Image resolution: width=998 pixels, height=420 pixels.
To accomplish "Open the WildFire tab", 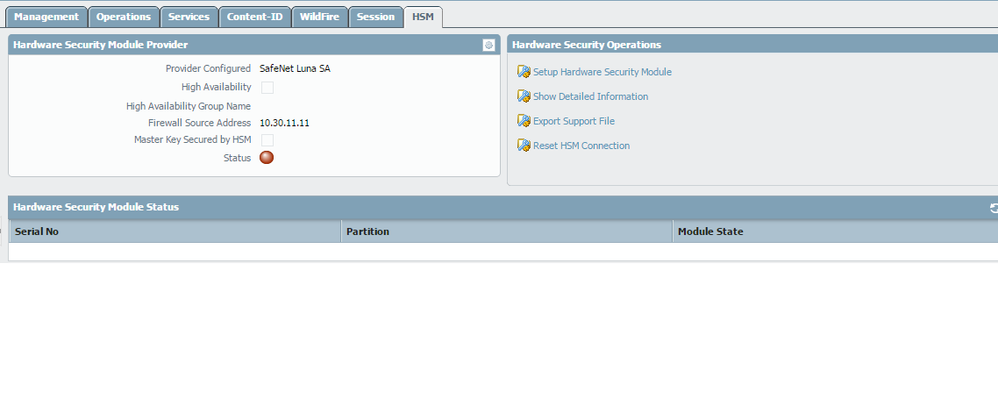I will 320,17.
